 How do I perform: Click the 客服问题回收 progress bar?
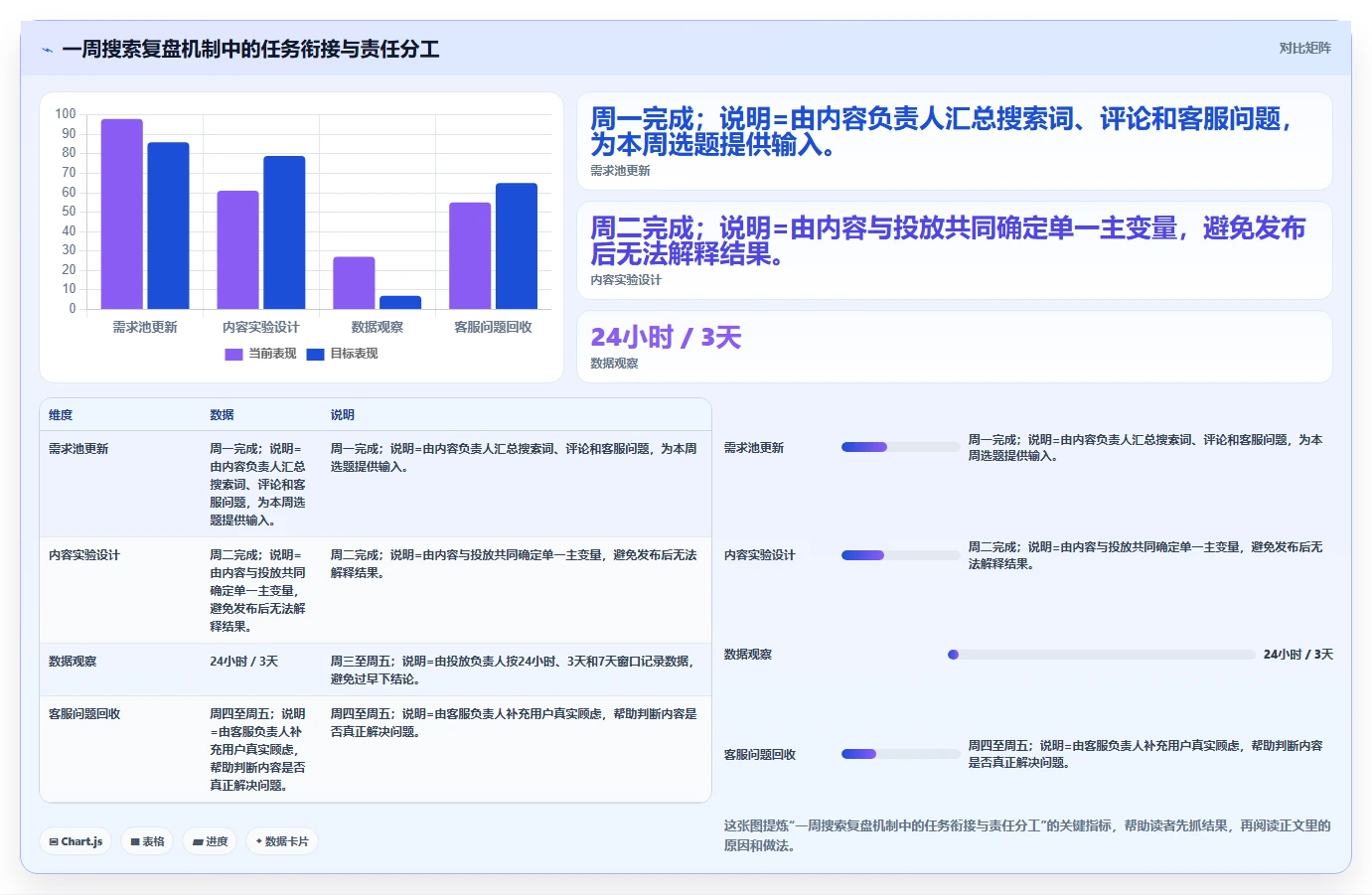point(900,754)
